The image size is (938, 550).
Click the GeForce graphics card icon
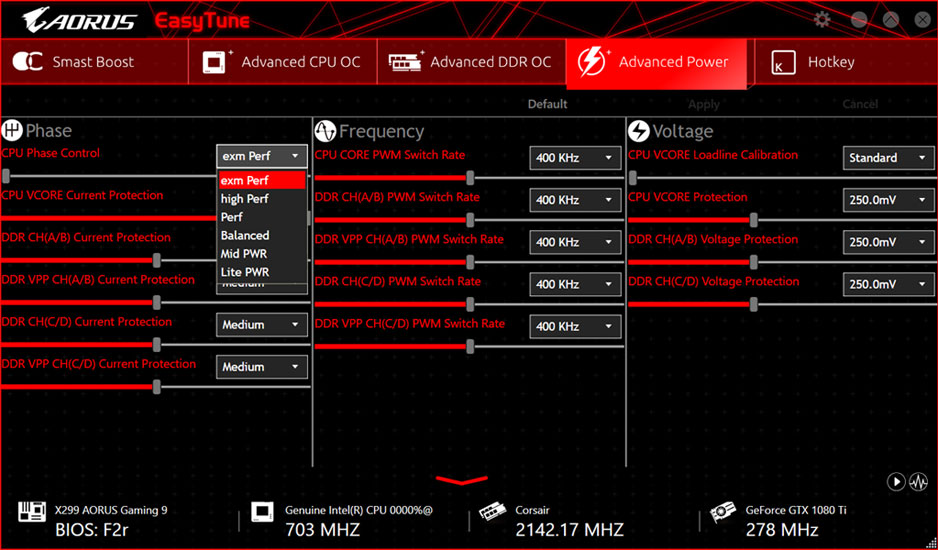point(723,515)
